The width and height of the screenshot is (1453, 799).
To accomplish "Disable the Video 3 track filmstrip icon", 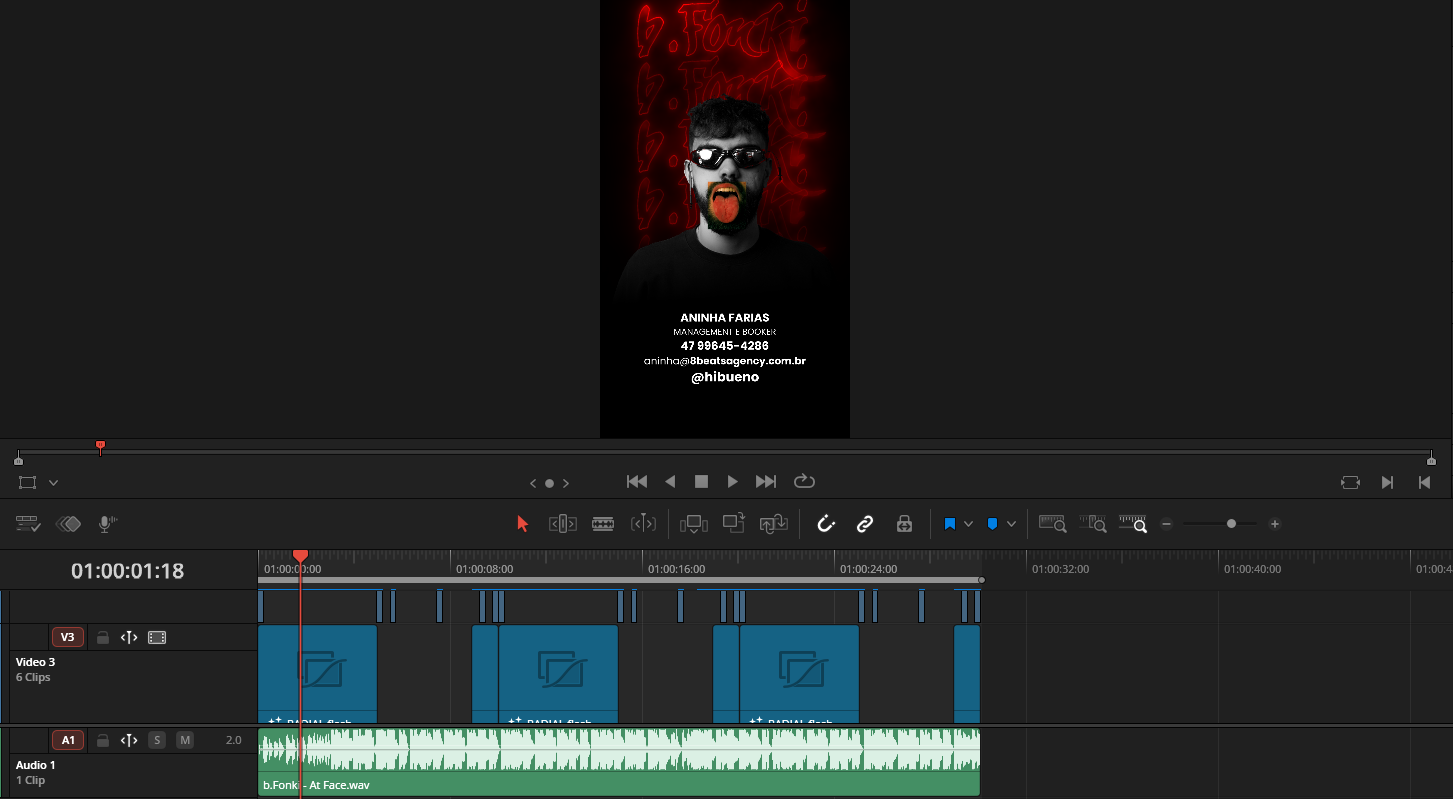I will [157, 637].
